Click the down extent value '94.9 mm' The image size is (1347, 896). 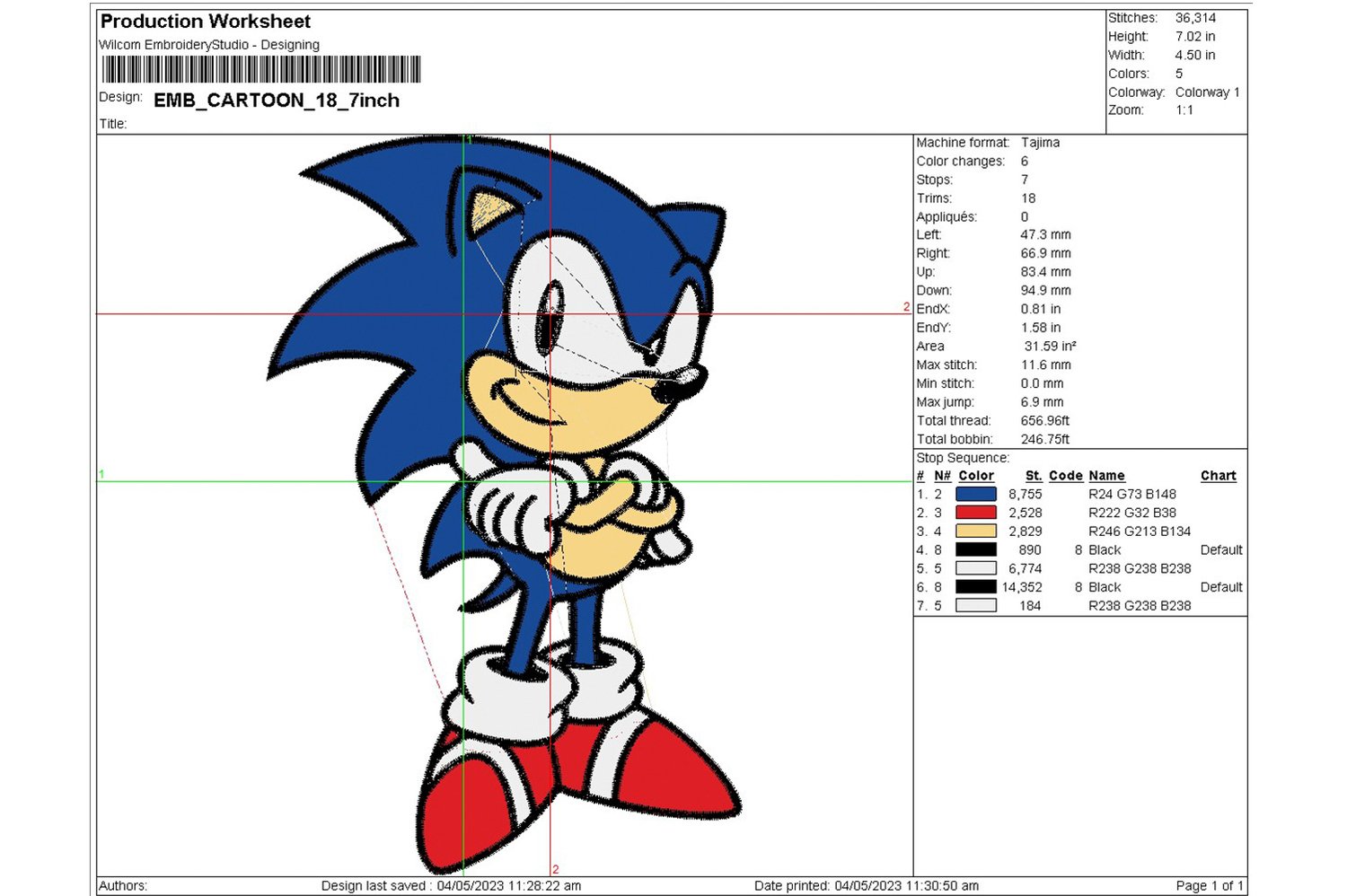tap(1045, 291)
